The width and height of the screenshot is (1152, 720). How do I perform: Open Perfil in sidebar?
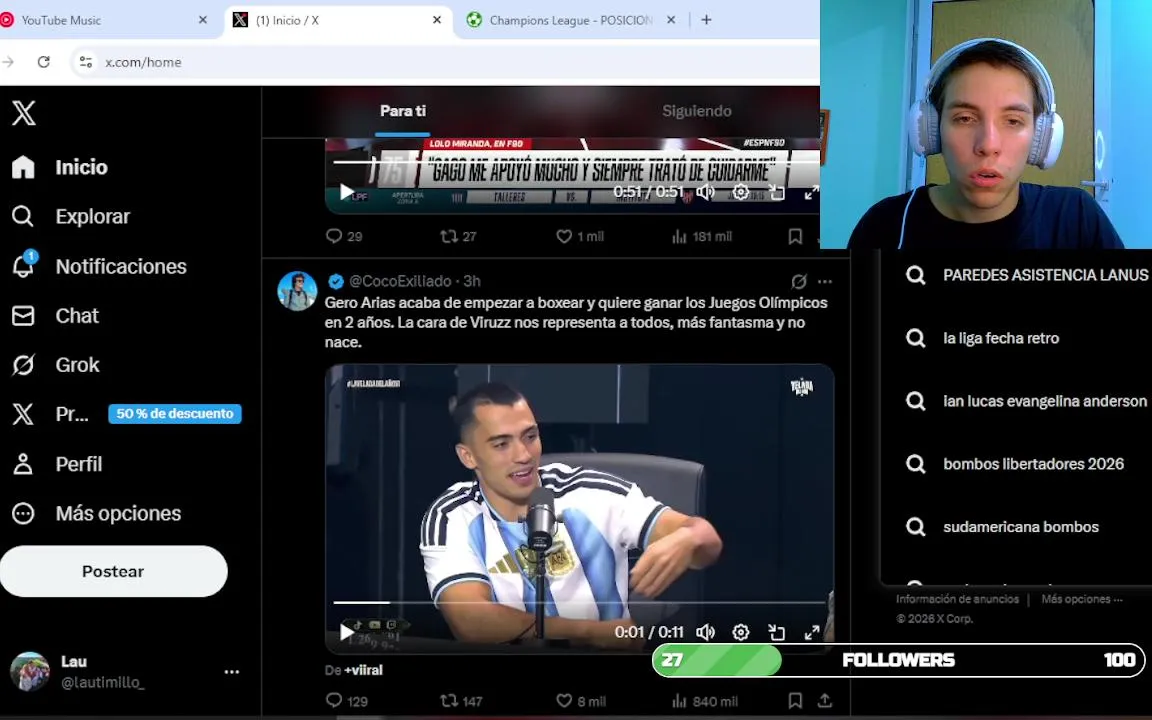57,464
